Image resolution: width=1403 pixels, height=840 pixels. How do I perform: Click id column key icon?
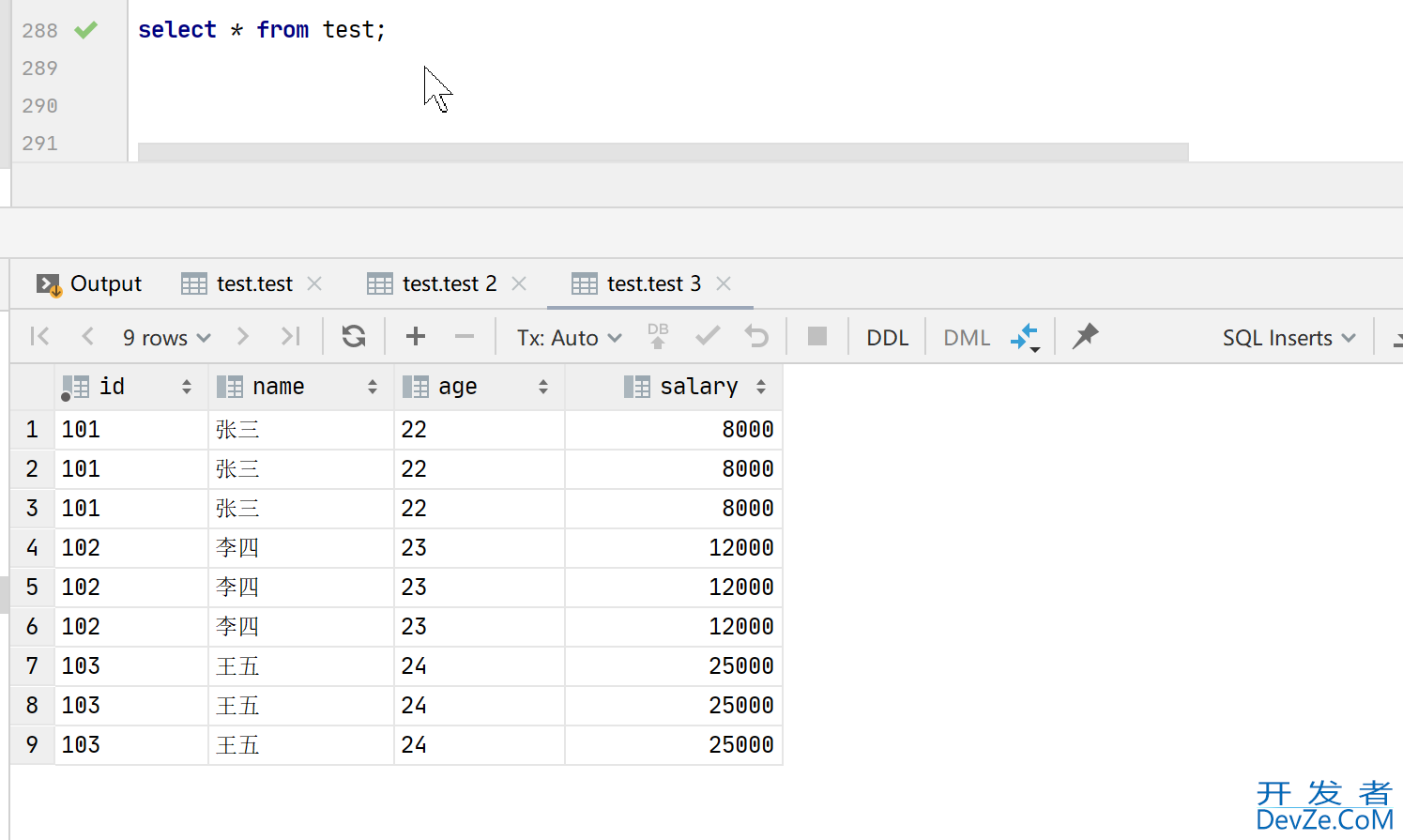click(75, 387)
